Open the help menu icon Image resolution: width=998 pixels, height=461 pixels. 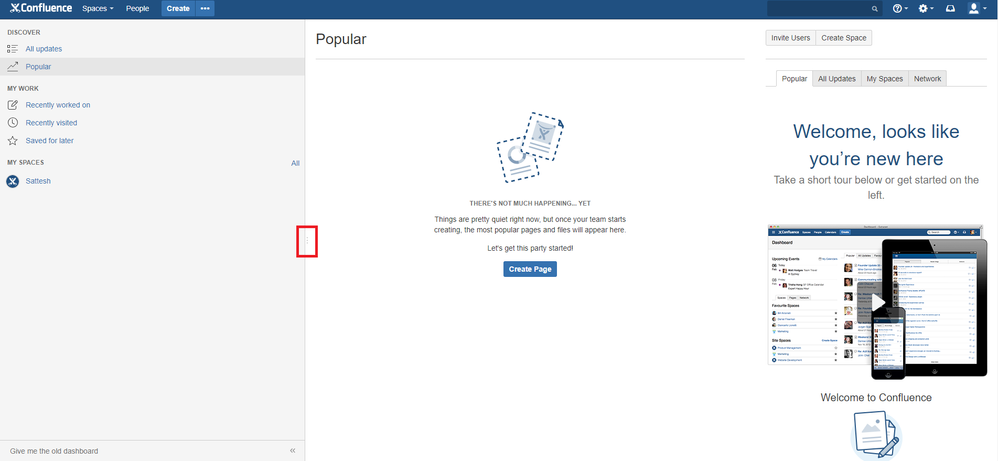[900, 8]
